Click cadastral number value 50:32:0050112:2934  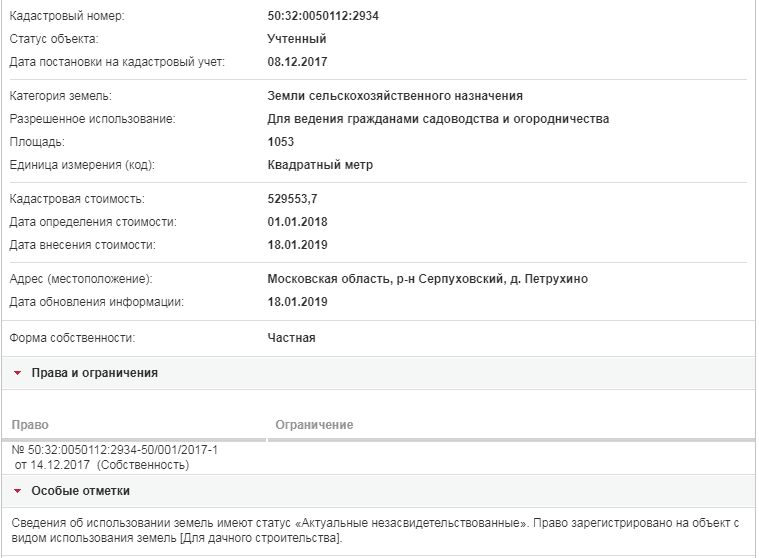point(323,16)
